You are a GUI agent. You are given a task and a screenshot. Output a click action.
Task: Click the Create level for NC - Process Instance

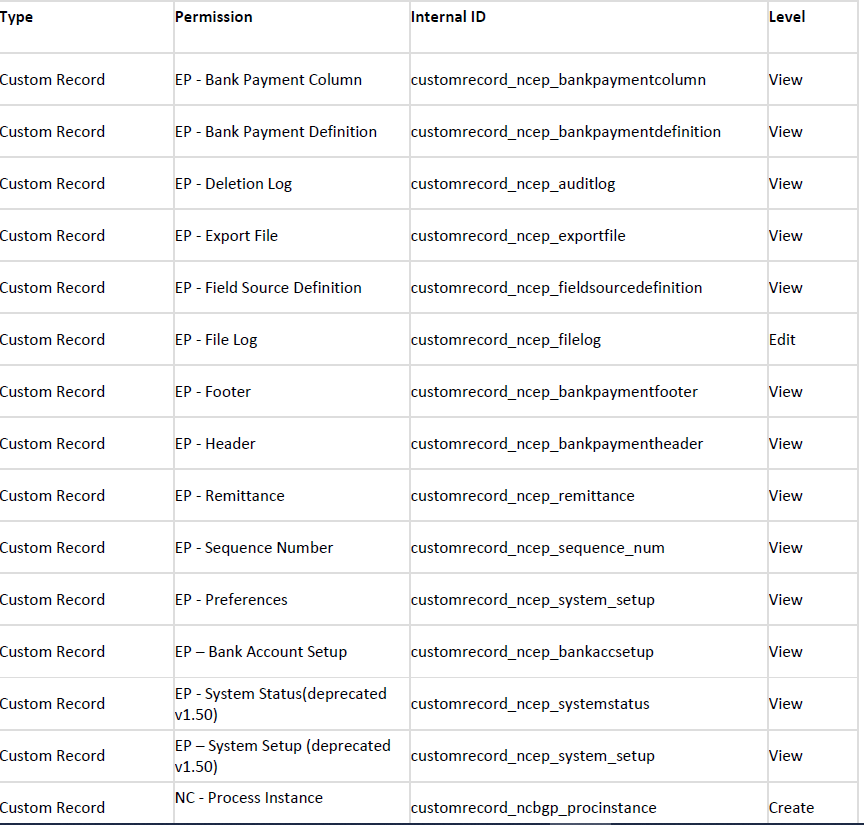pyautogui.click(x=791, y=808)
